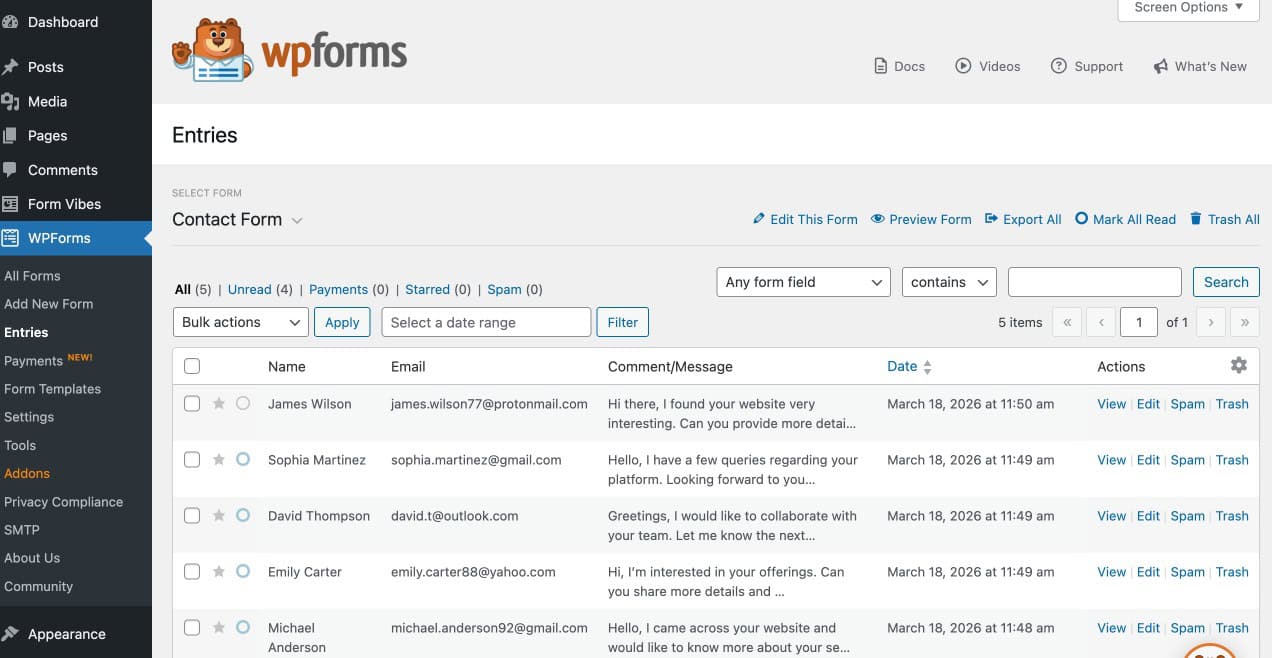Click the Filter button

point(622,322)
